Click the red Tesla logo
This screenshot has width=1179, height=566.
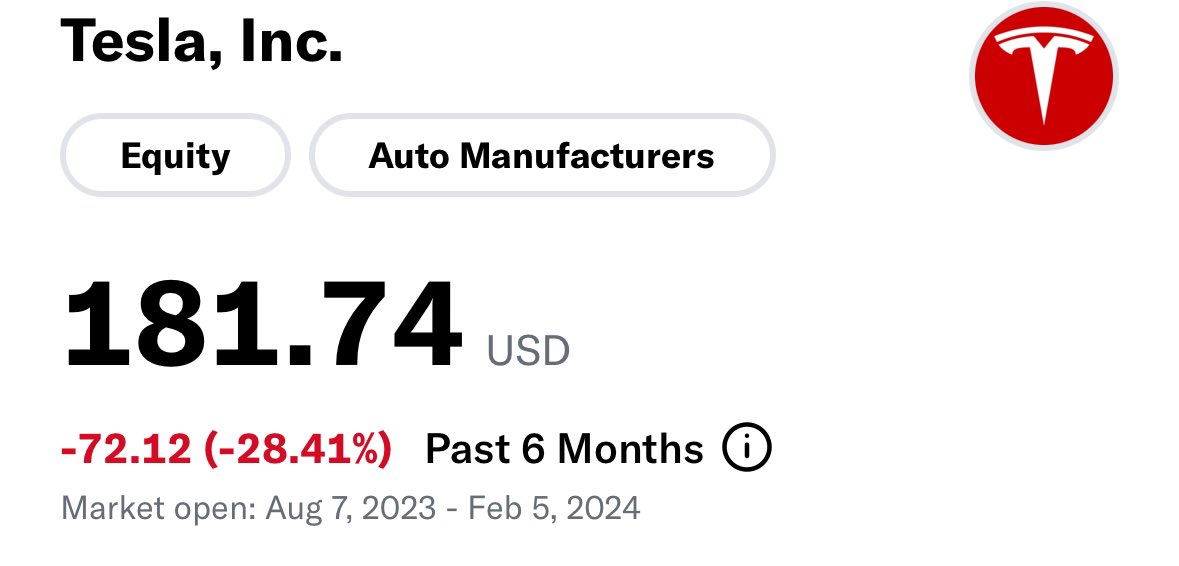coord(1043,75)
